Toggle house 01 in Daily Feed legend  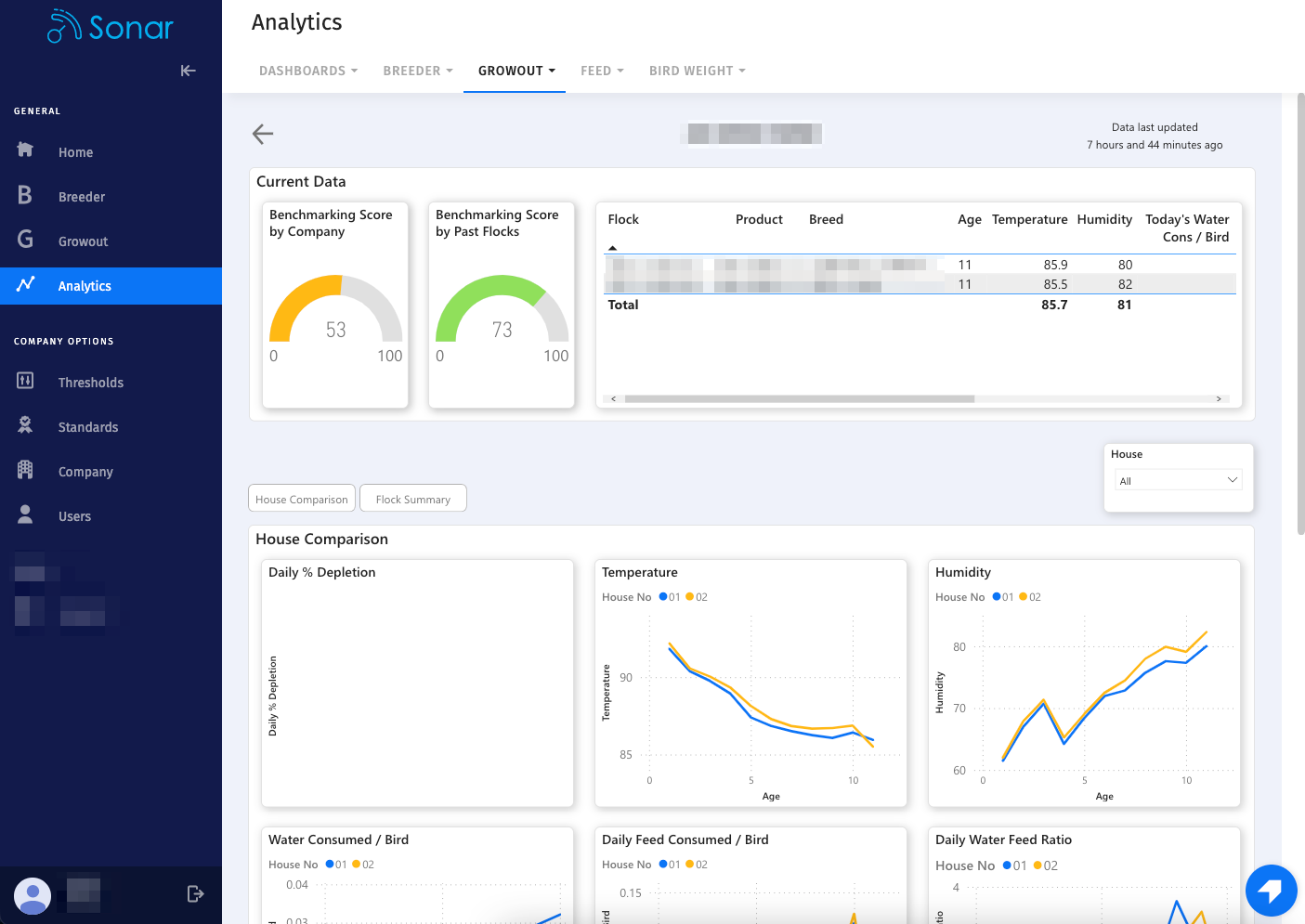click(670, 865)
